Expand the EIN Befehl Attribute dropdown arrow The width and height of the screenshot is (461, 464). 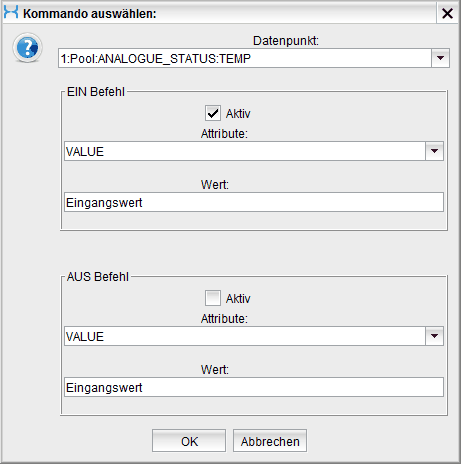(x=434, y=151)
